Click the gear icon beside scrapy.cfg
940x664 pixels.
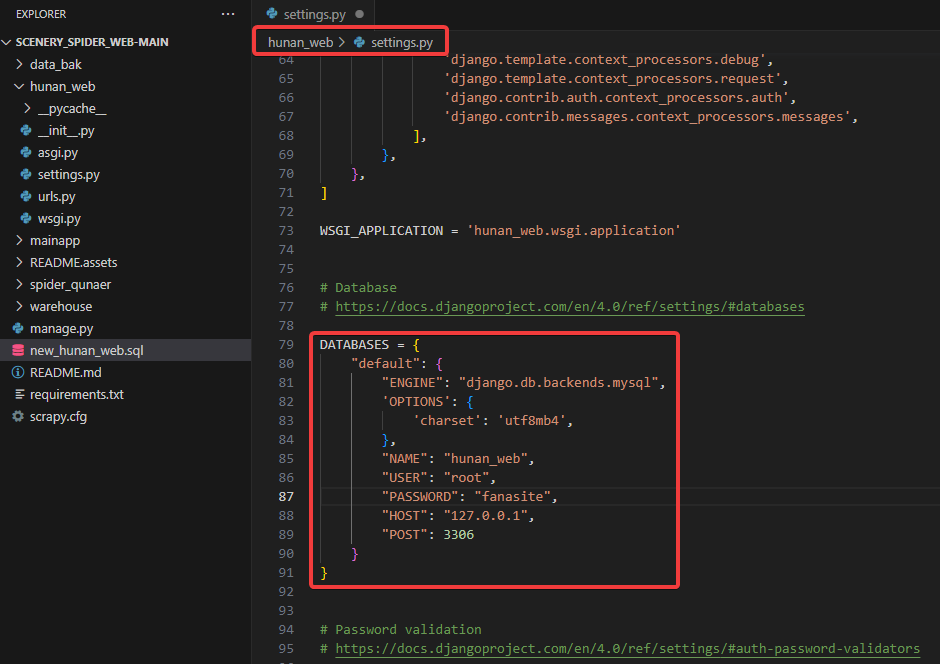pos(18,416)
